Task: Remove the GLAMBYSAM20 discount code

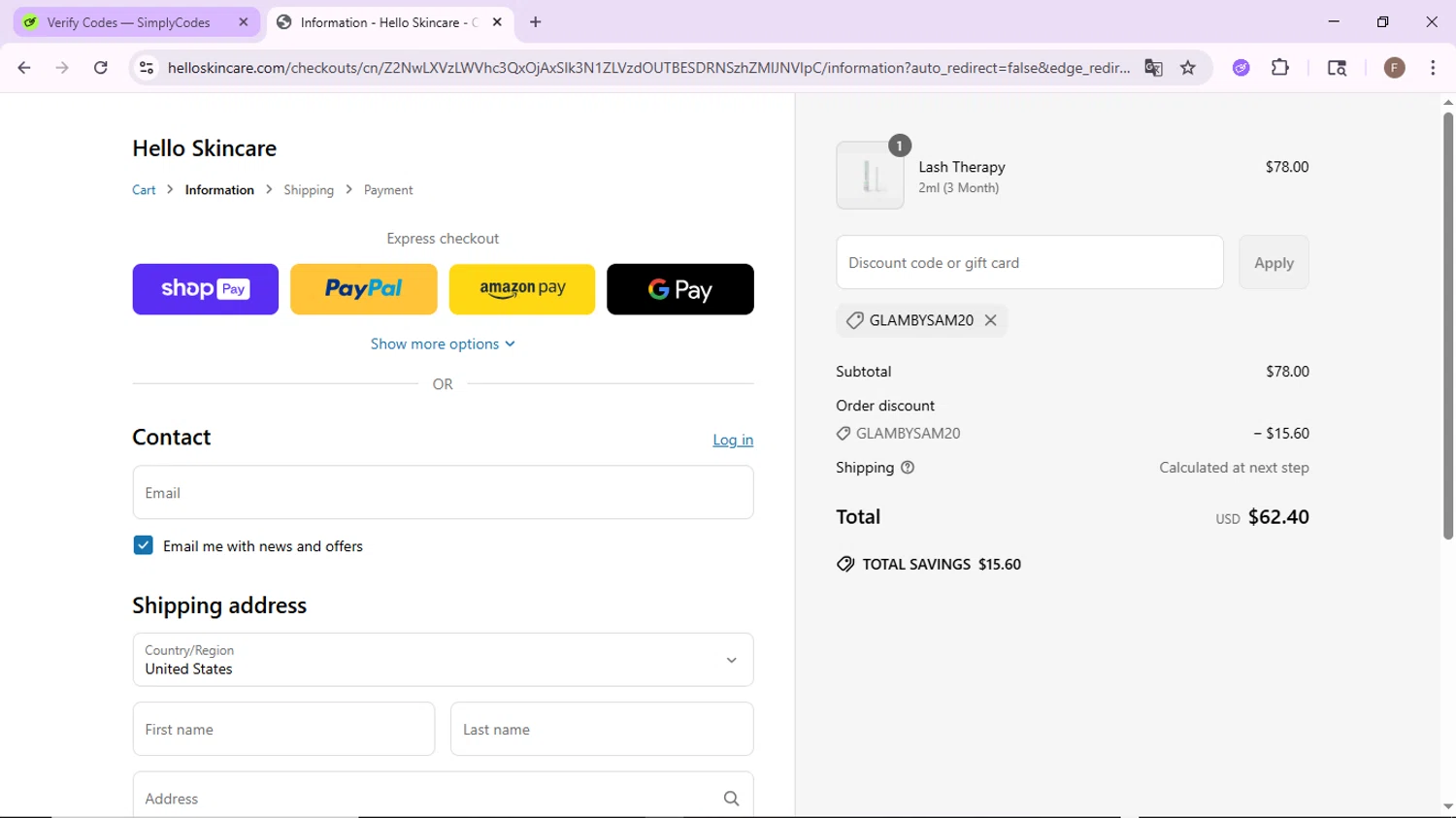Action: (x=990, y=320)
